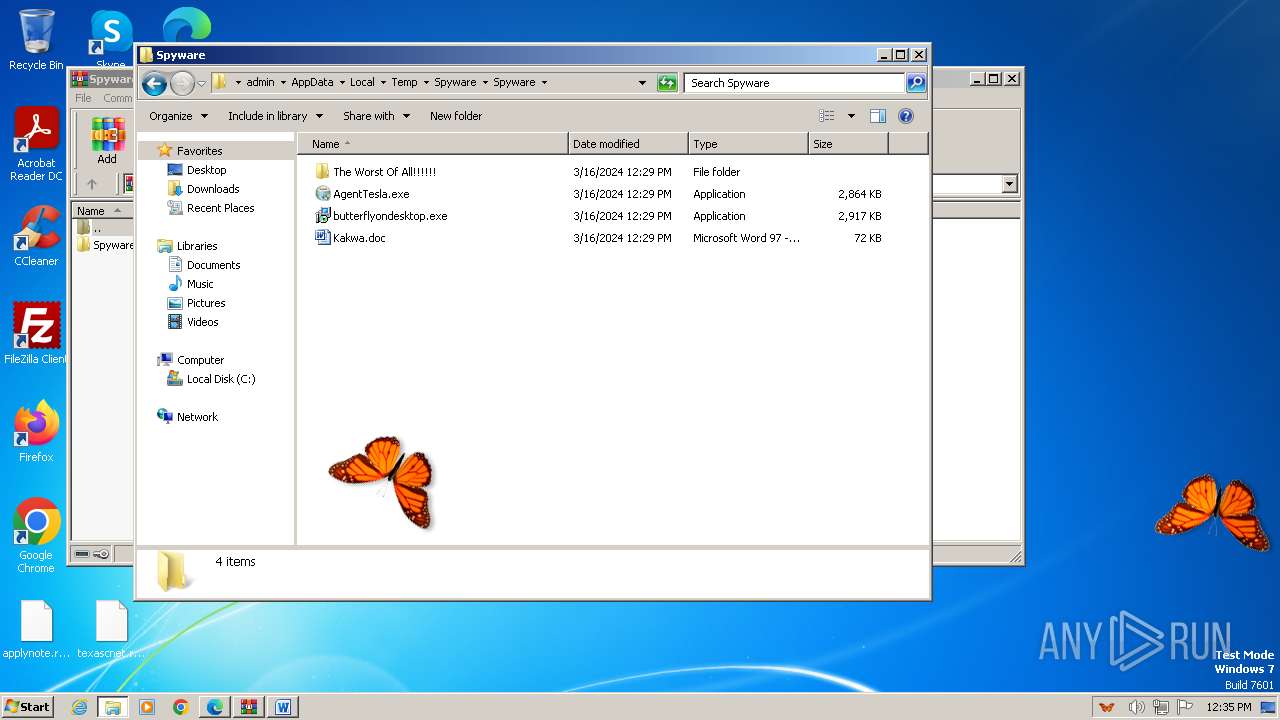
Task: Open the FileZilla Client desktop icon
Action: tap(36, 334)
